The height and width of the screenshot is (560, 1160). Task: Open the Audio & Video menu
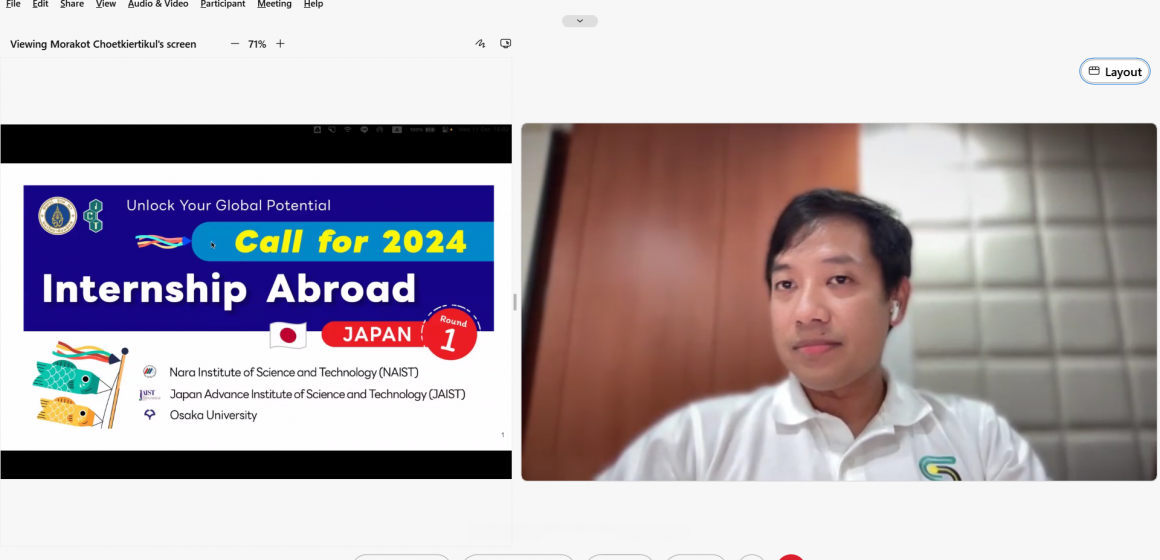[x=158, y=4]
